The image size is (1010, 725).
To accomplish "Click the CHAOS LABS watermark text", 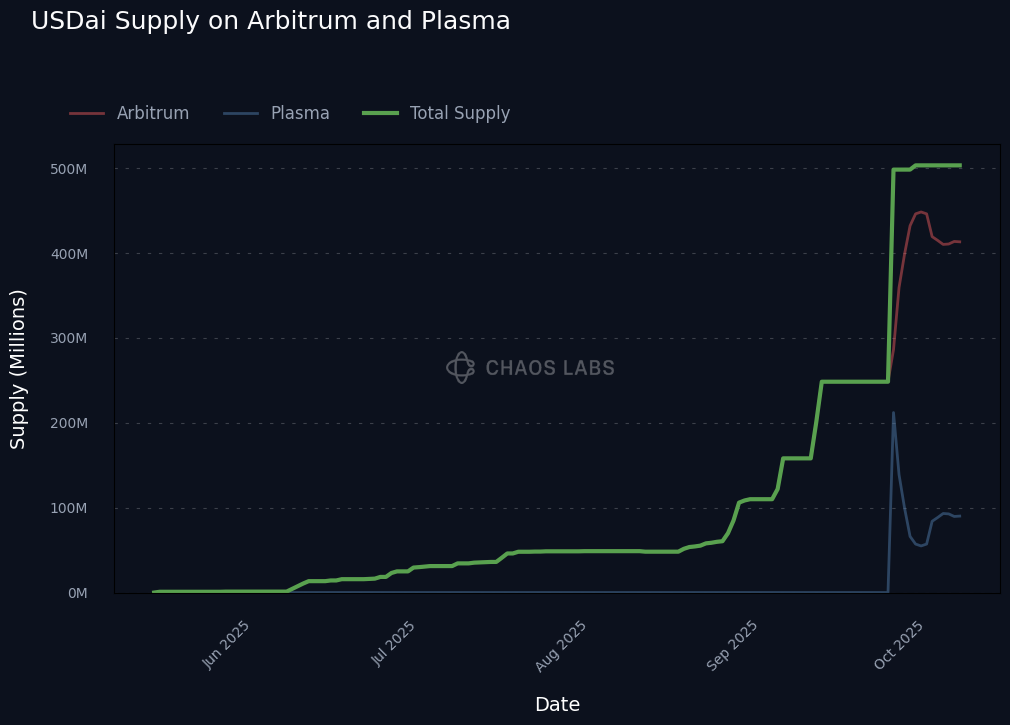I will pyautogui.click(x=550, y=369).
